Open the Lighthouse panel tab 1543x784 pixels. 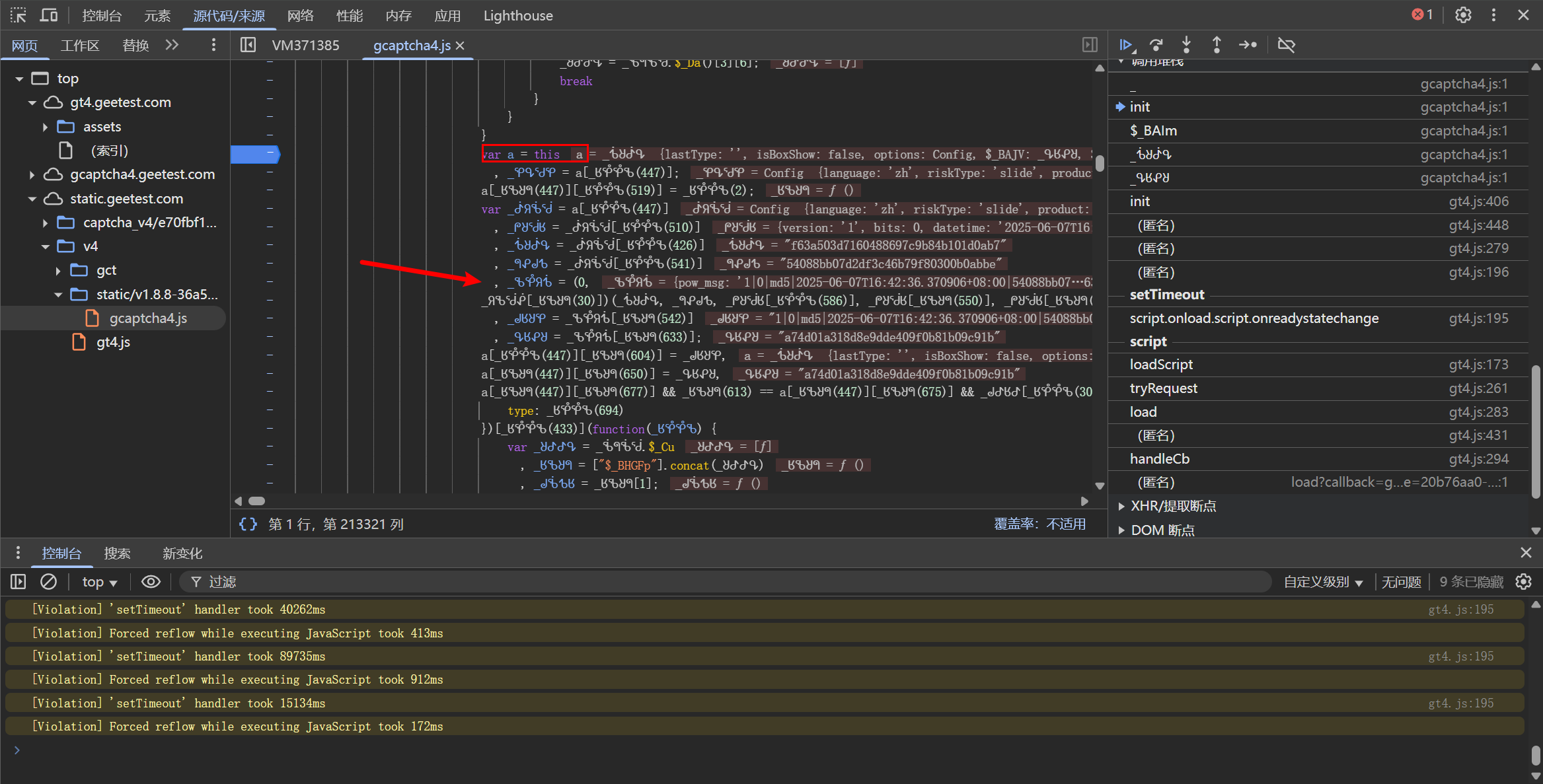tap(518, 15)
